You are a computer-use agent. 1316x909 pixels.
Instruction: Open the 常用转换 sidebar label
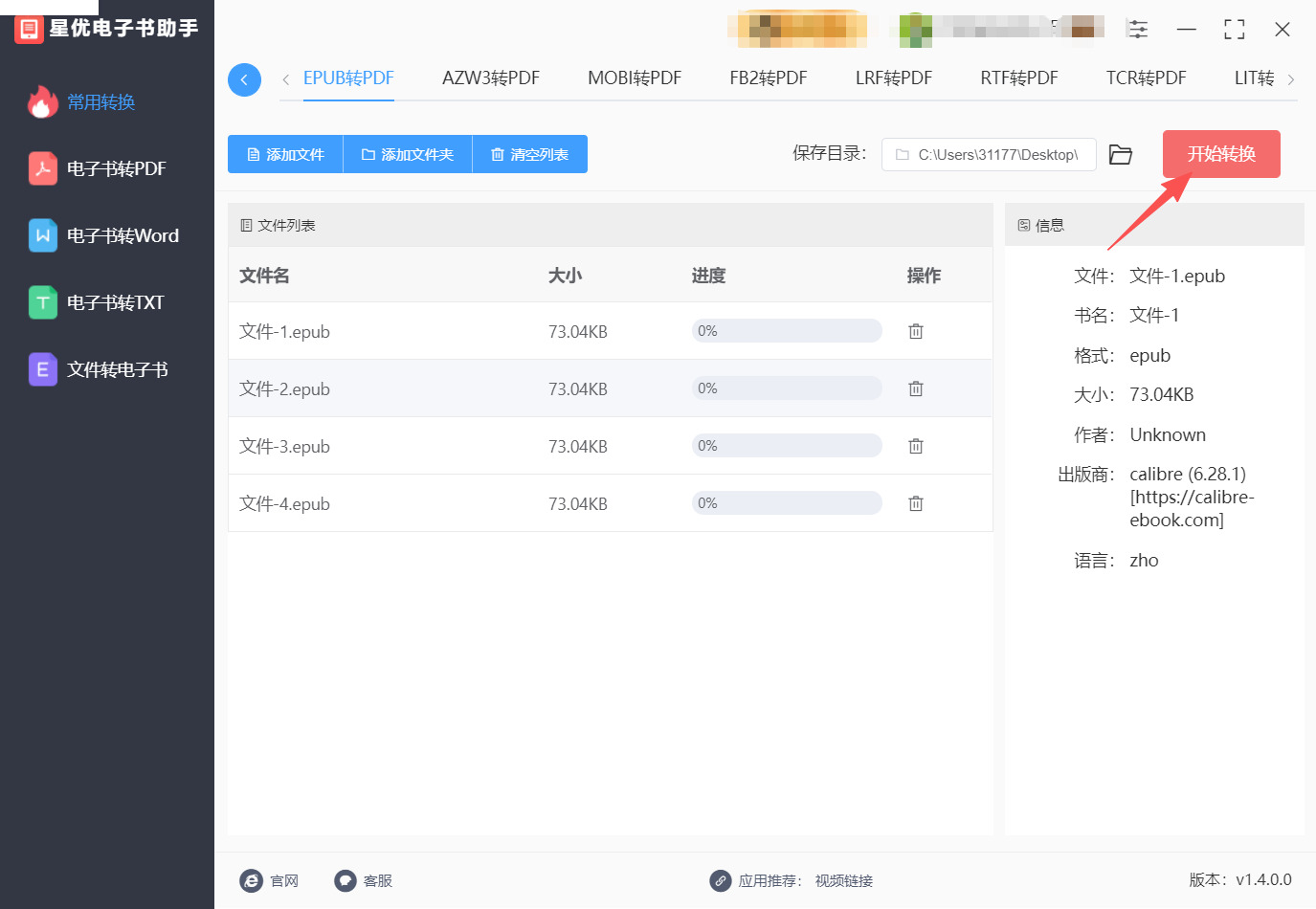(101, 102)
